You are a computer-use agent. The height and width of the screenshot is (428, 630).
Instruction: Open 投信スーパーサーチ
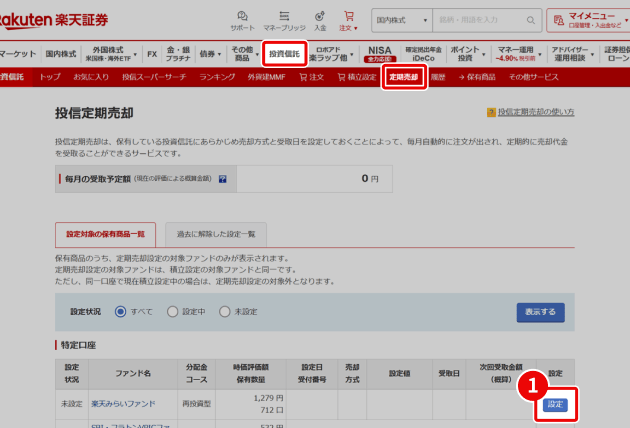tap(154, 77)
